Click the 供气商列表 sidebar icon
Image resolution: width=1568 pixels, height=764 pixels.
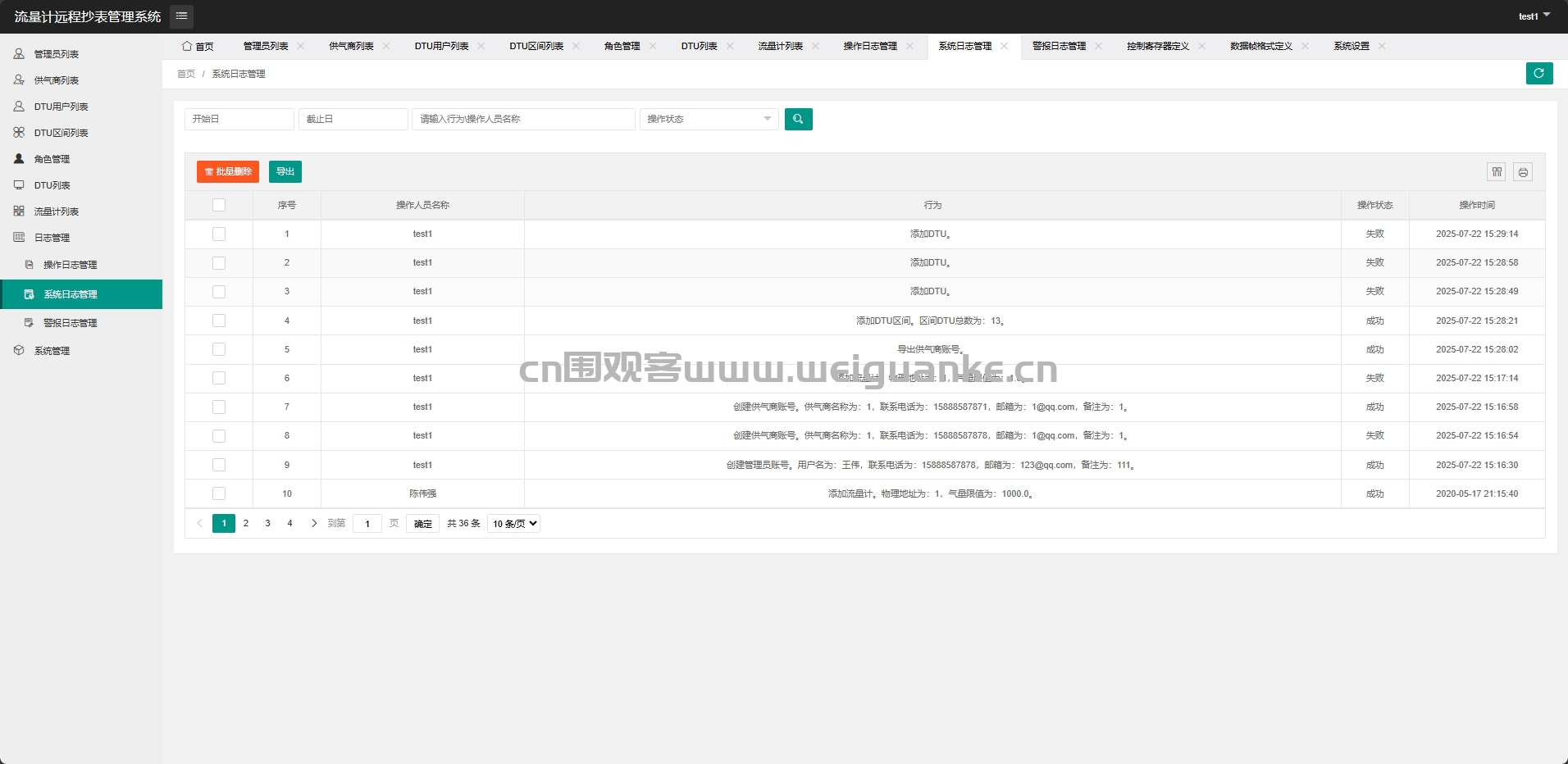coord(19,80)
